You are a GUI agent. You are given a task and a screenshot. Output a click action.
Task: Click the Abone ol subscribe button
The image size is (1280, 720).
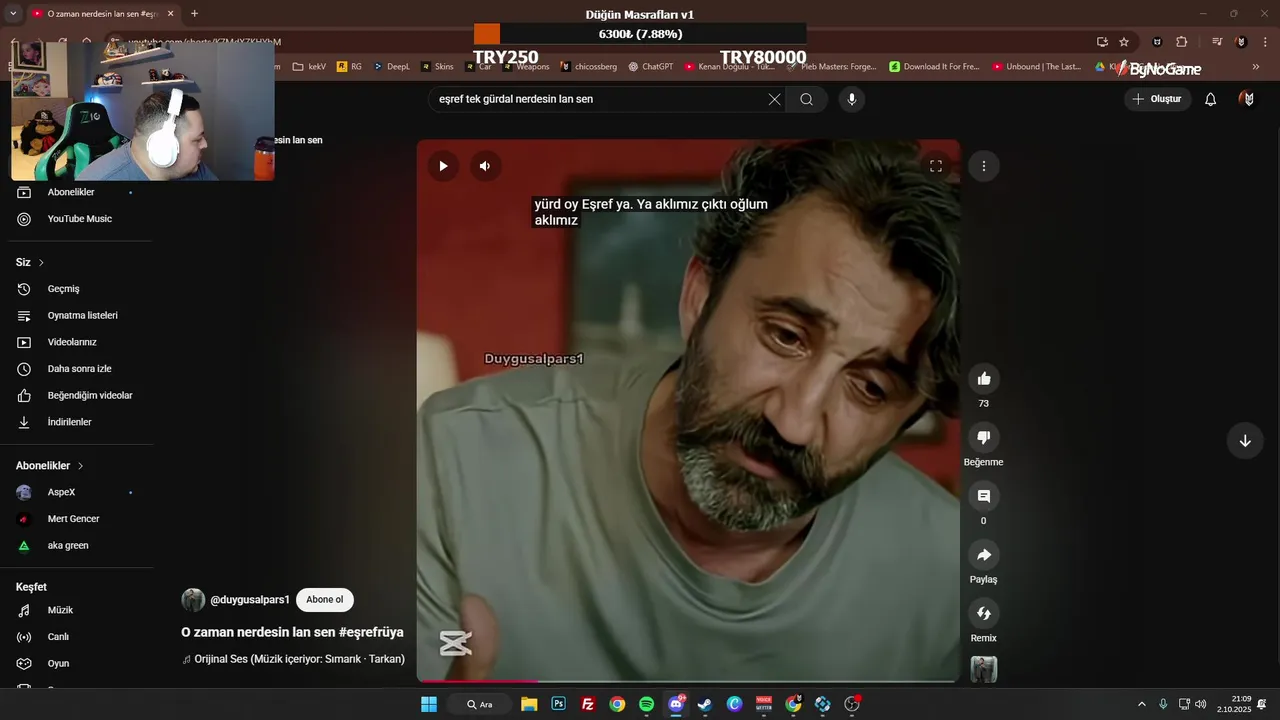coord(325,600)
